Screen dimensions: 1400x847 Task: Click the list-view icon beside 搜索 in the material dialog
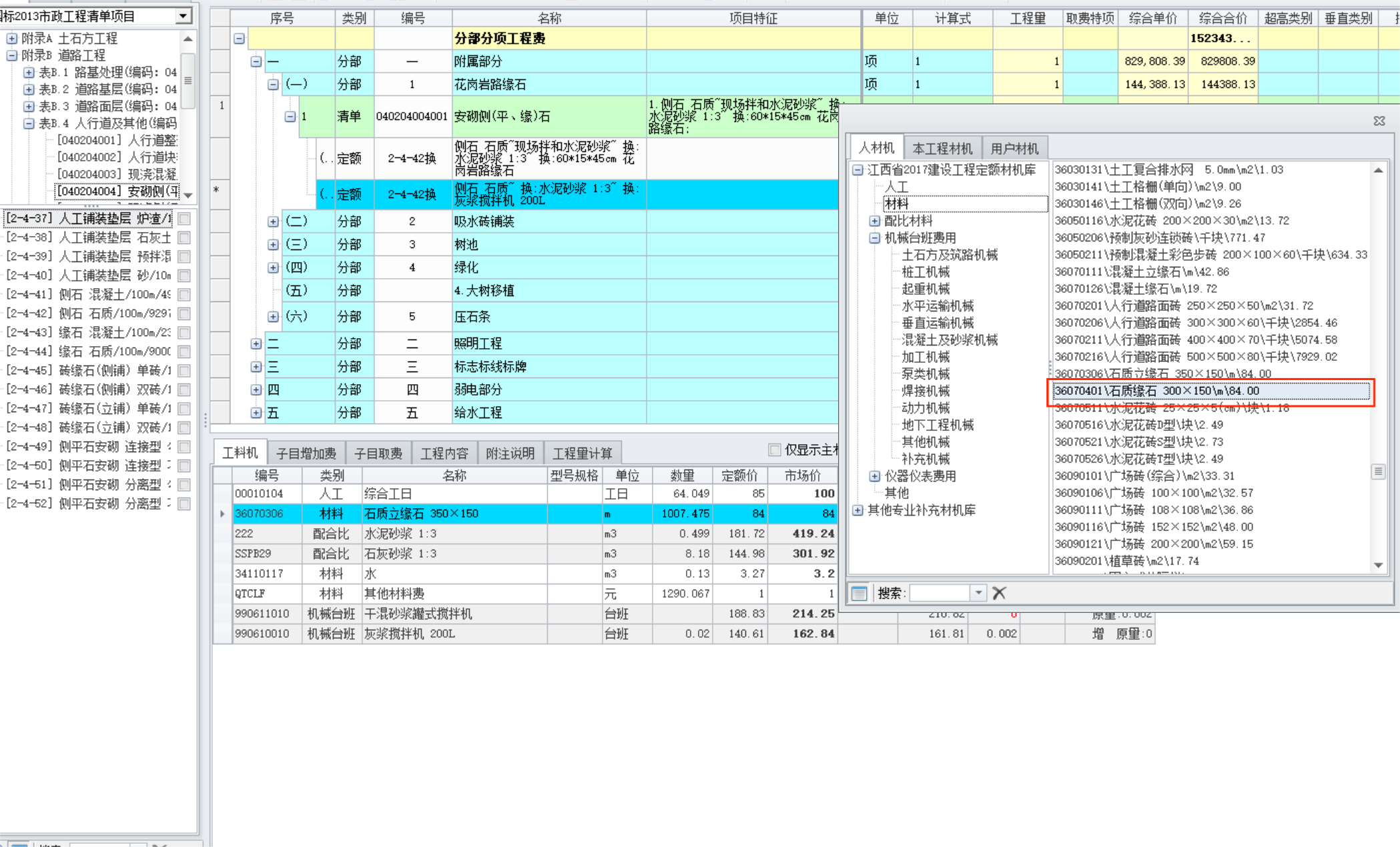(859, 593)
